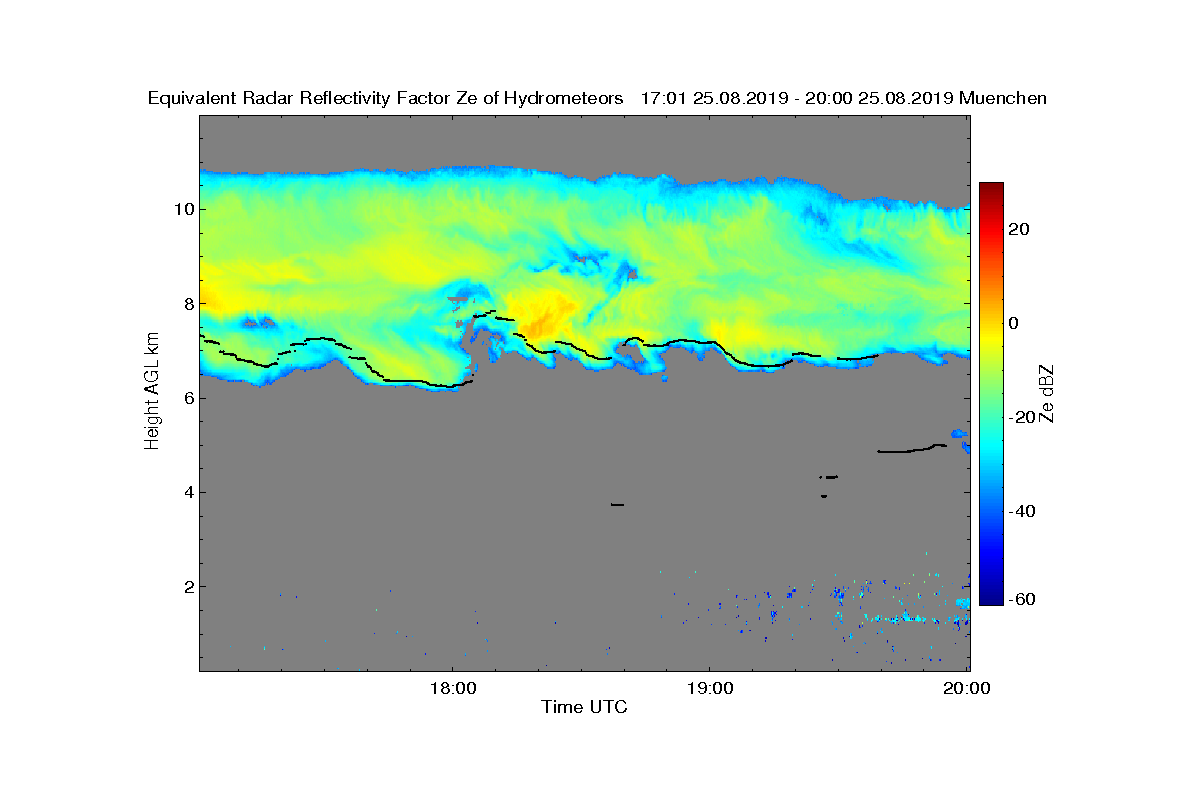The height and width of the screenshot is (800, 1200).
Task: Click the height tick label 6
Action: tap(187, 398)
